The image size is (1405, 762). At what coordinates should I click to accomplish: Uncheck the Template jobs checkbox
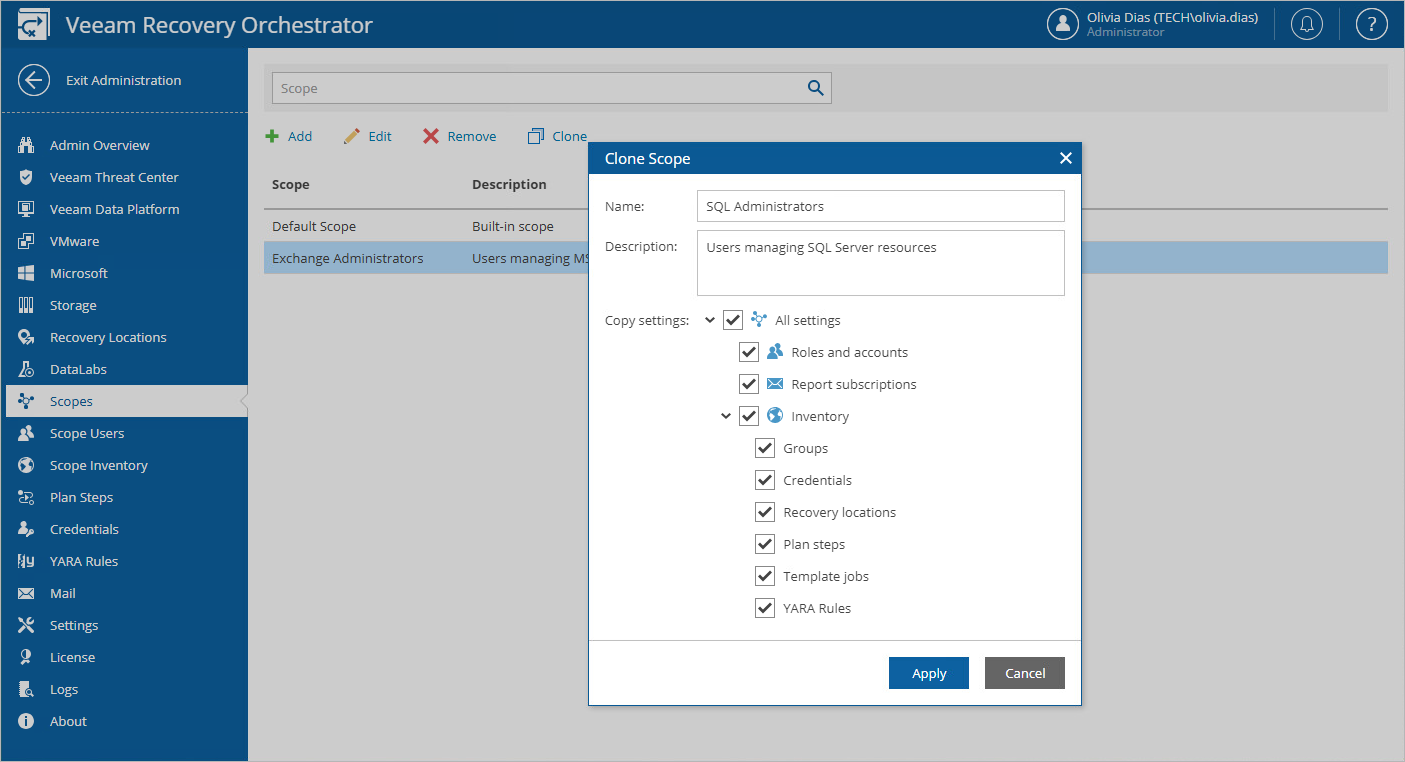tap(765, 576)
